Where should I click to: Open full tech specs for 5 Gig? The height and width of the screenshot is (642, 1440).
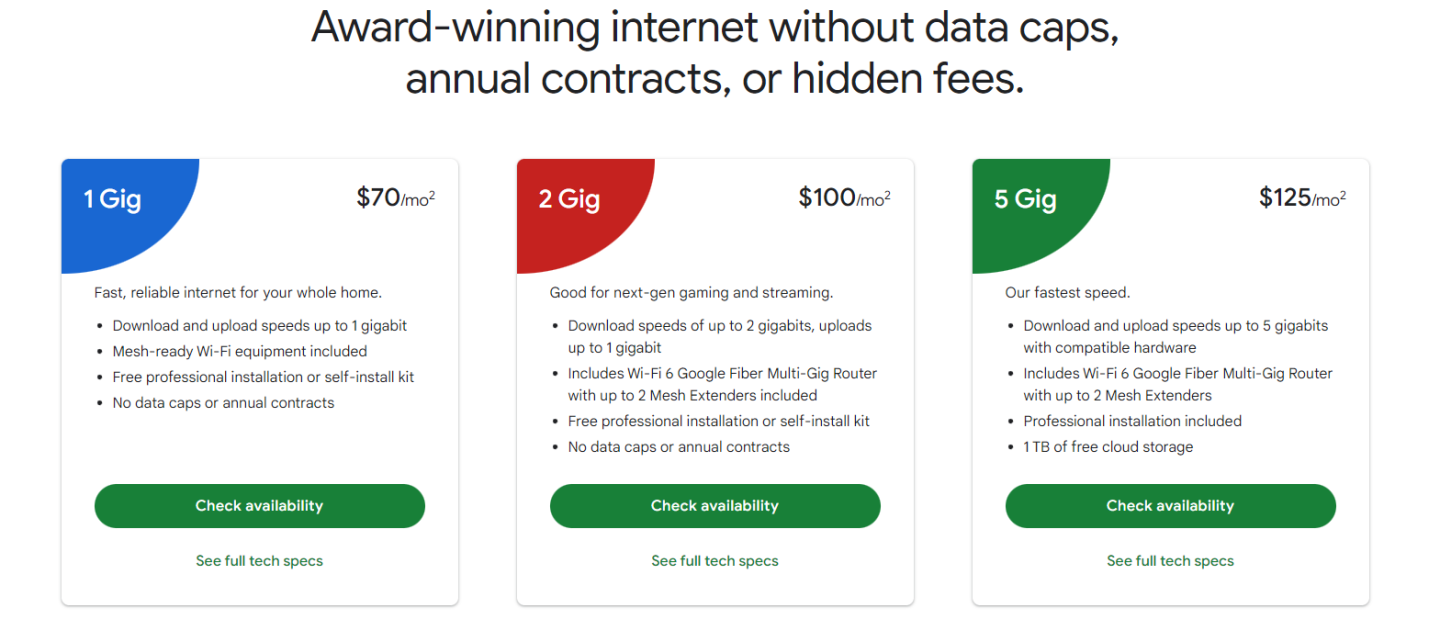click(x=1170, y=561)
